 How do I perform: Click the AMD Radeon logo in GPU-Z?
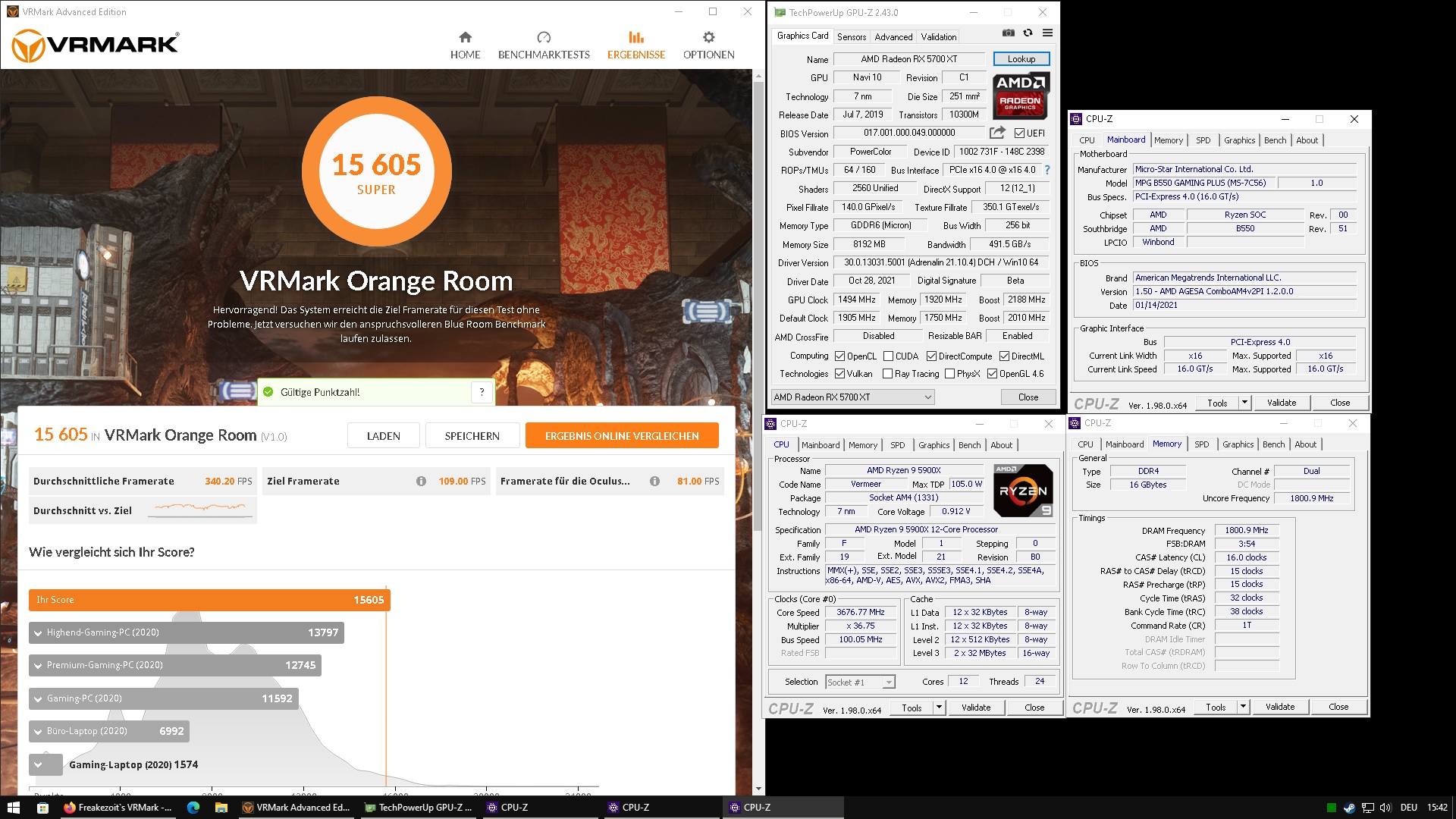coord(1020,96)
